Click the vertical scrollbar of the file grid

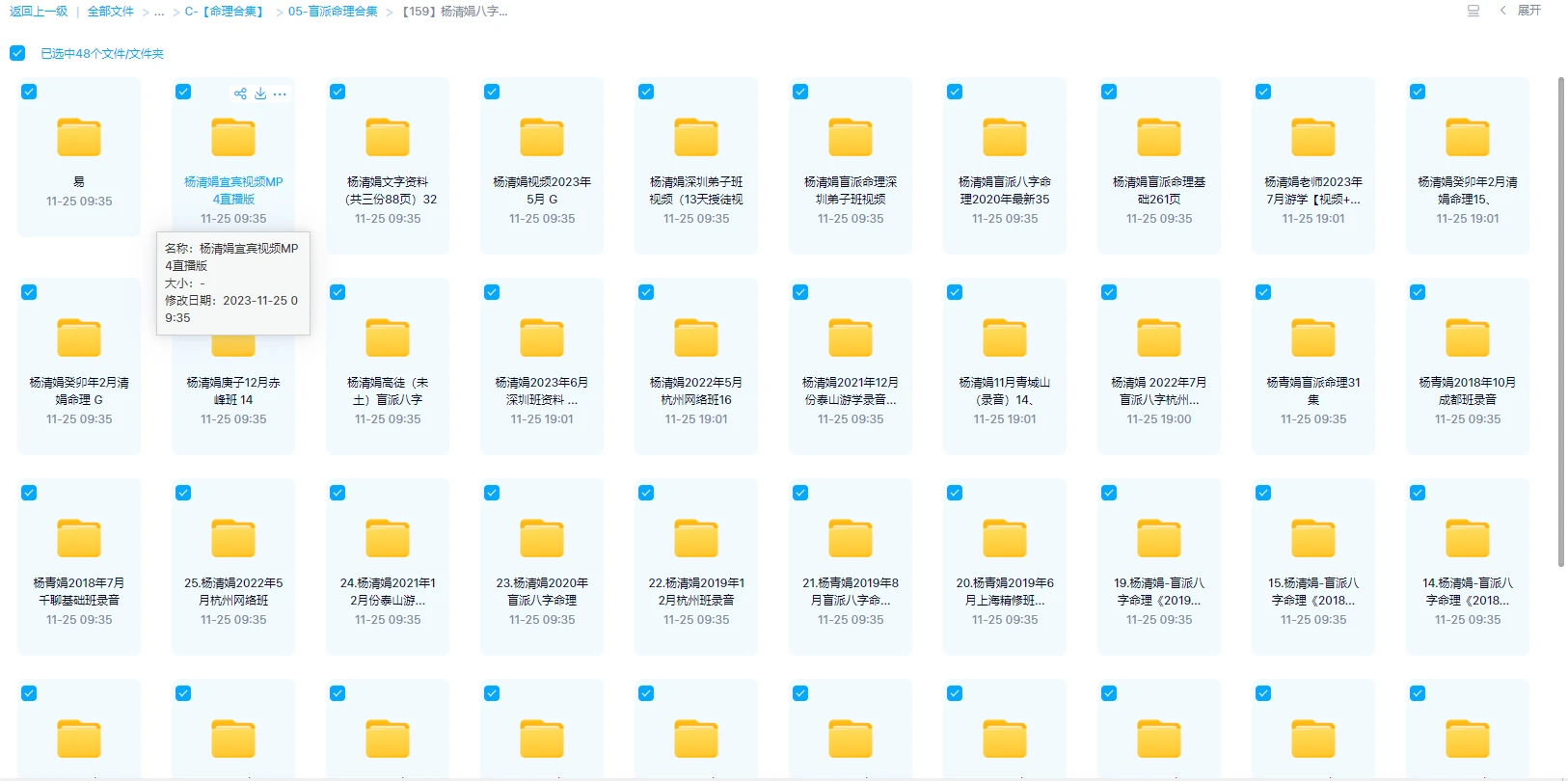point(1561,323)
